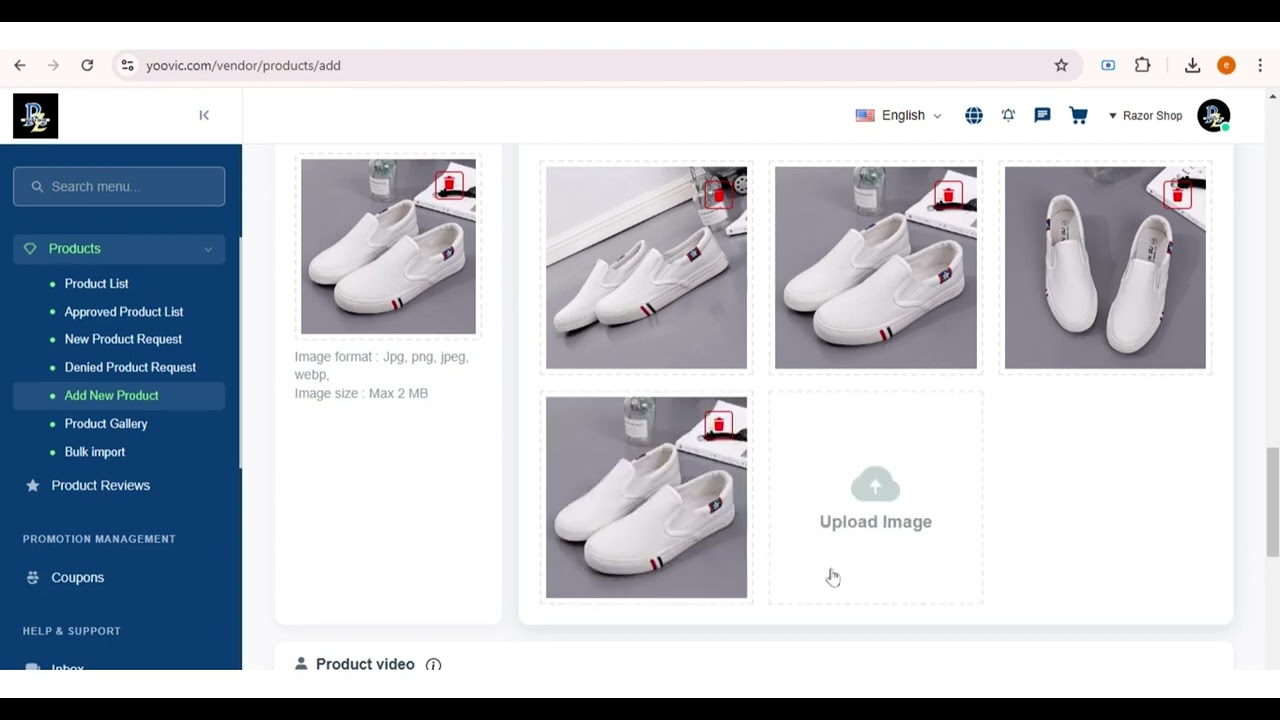This screenshot has height=720, width=1280.
Task: Click the Upload Image label
Action: click(x=876, y=521)
